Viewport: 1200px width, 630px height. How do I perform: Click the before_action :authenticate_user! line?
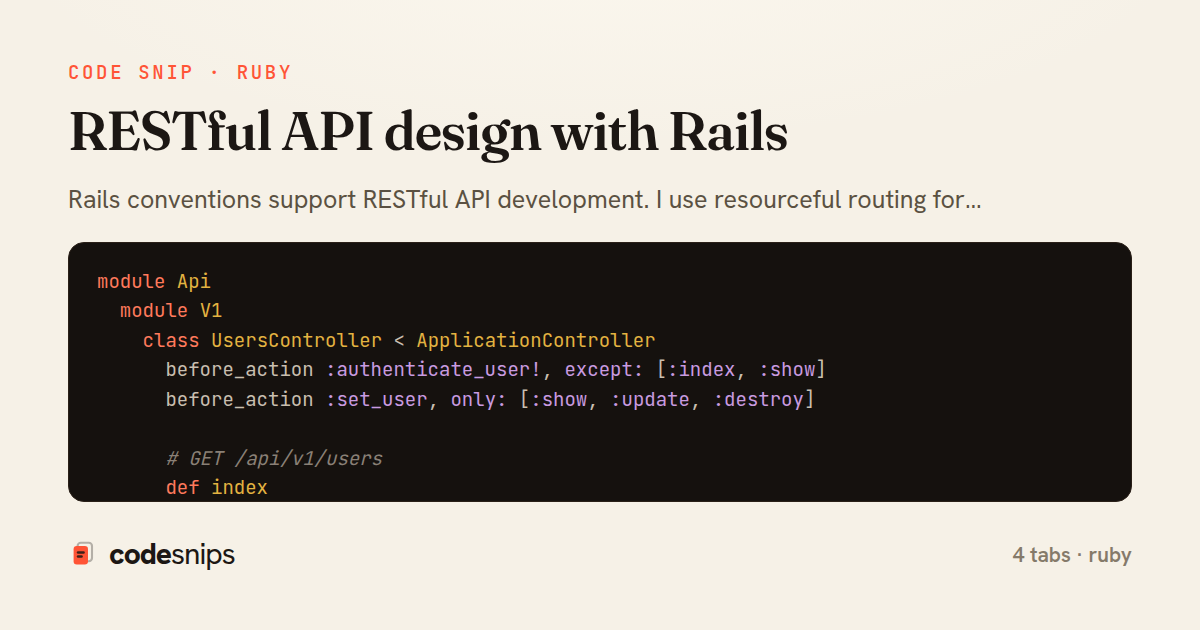point(496,370)
